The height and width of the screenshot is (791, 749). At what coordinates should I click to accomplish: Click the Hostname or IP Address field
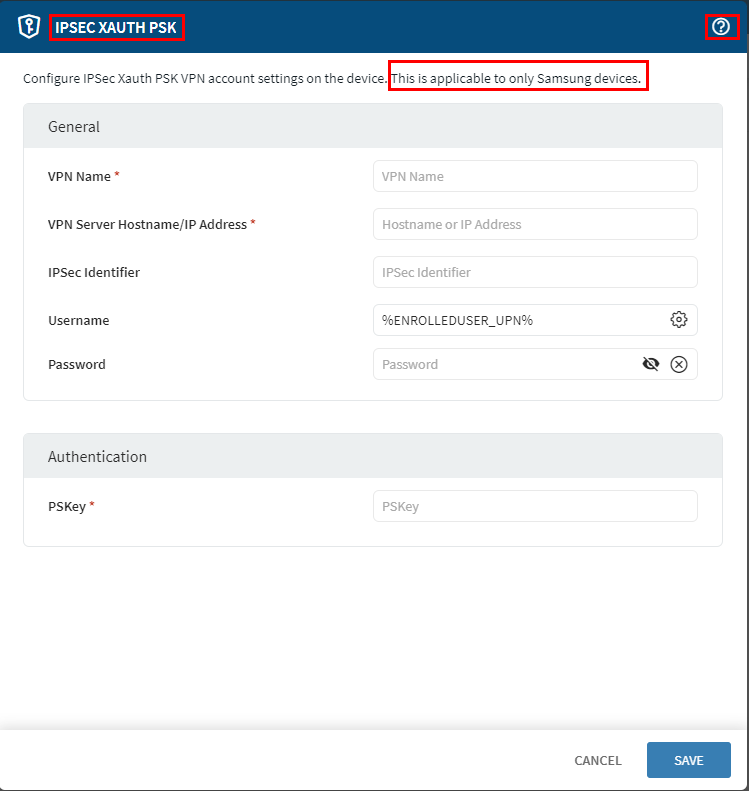pos(535,224)
